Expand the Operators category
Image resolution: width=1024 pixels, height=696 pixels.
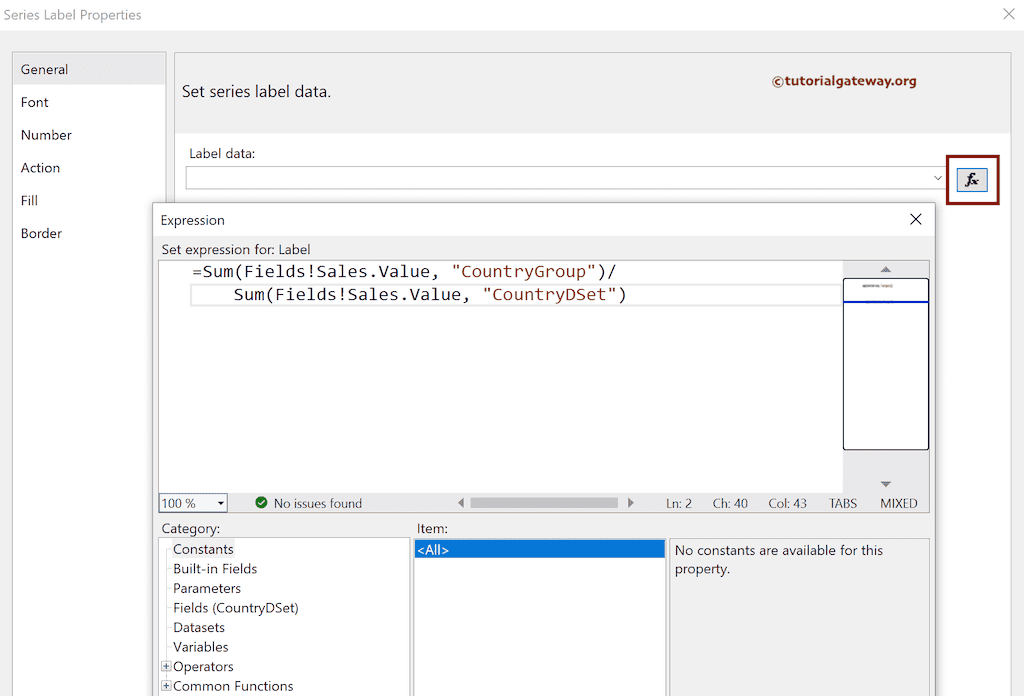point(166,667)
